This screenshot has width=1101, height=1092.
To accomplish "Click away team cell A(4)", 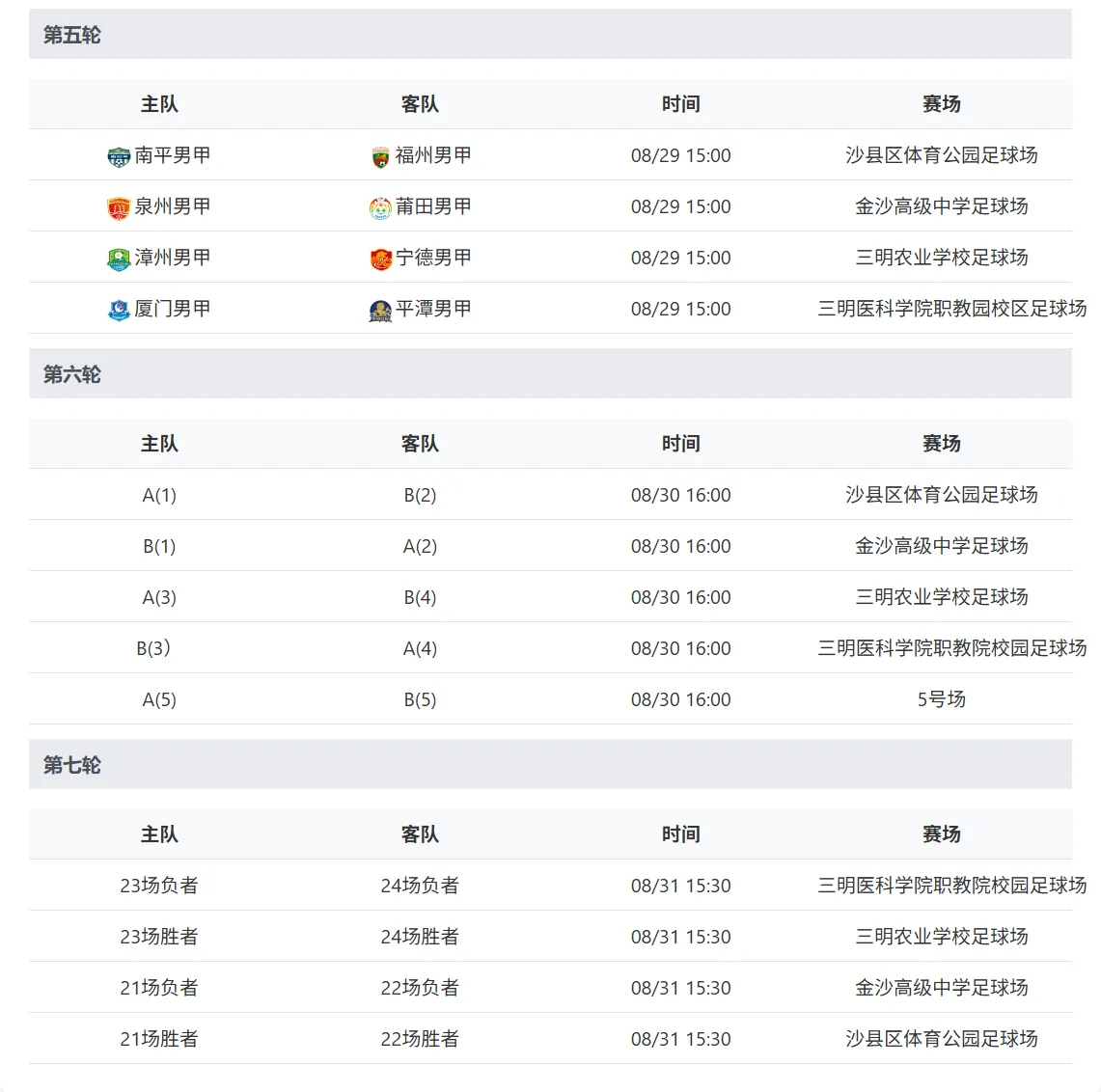I will 420,648.
